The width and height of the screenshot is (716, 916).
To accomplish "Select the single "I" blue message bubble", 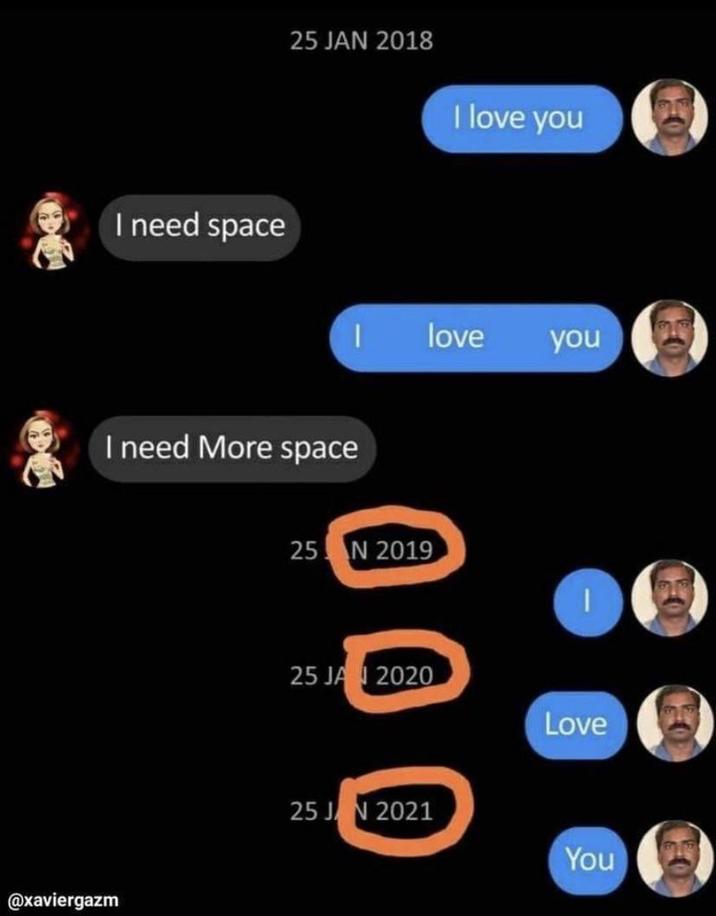I will point(587,602).
